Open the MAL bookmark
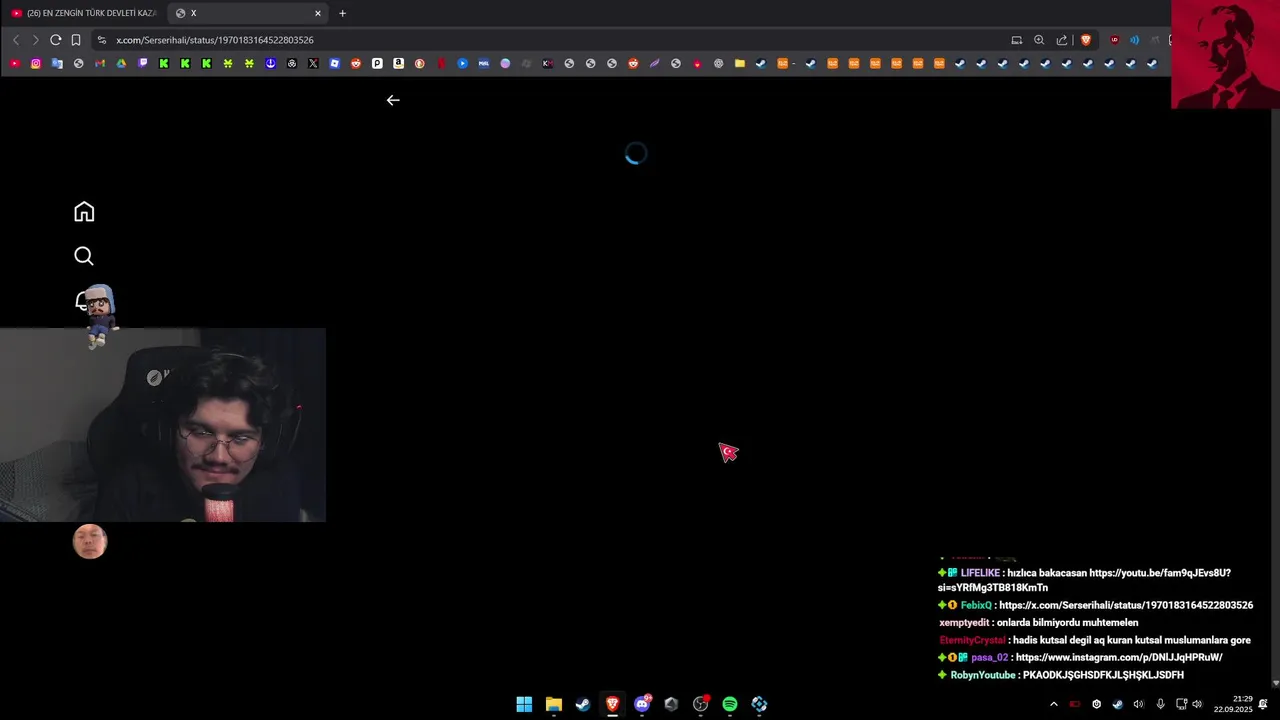This screenshot has height=720, width=1280. click(483, 63)
